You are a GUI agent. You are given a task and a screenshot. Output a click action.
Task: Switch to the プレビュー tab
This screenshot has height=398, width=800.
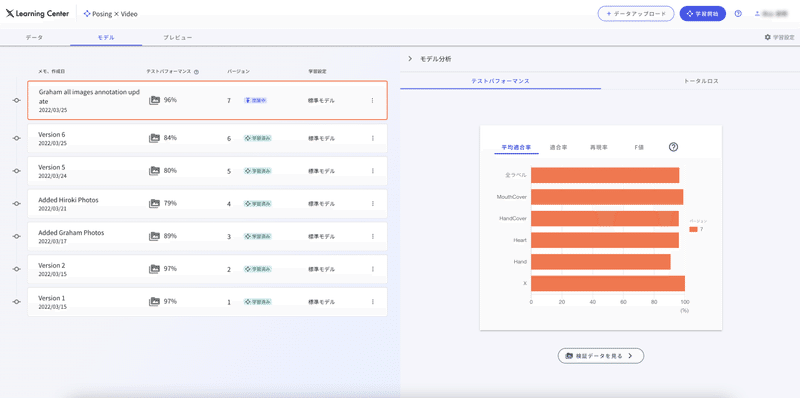tap(178, 38)
